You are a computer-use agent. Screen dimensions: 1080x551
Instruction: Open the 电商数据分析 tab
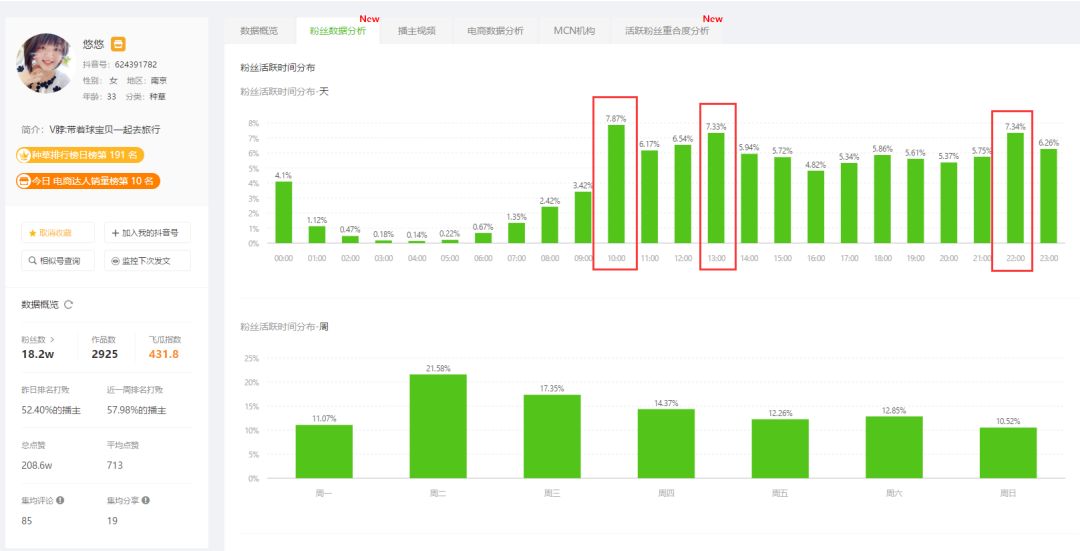pyautogui.click(x=495, y=31)
